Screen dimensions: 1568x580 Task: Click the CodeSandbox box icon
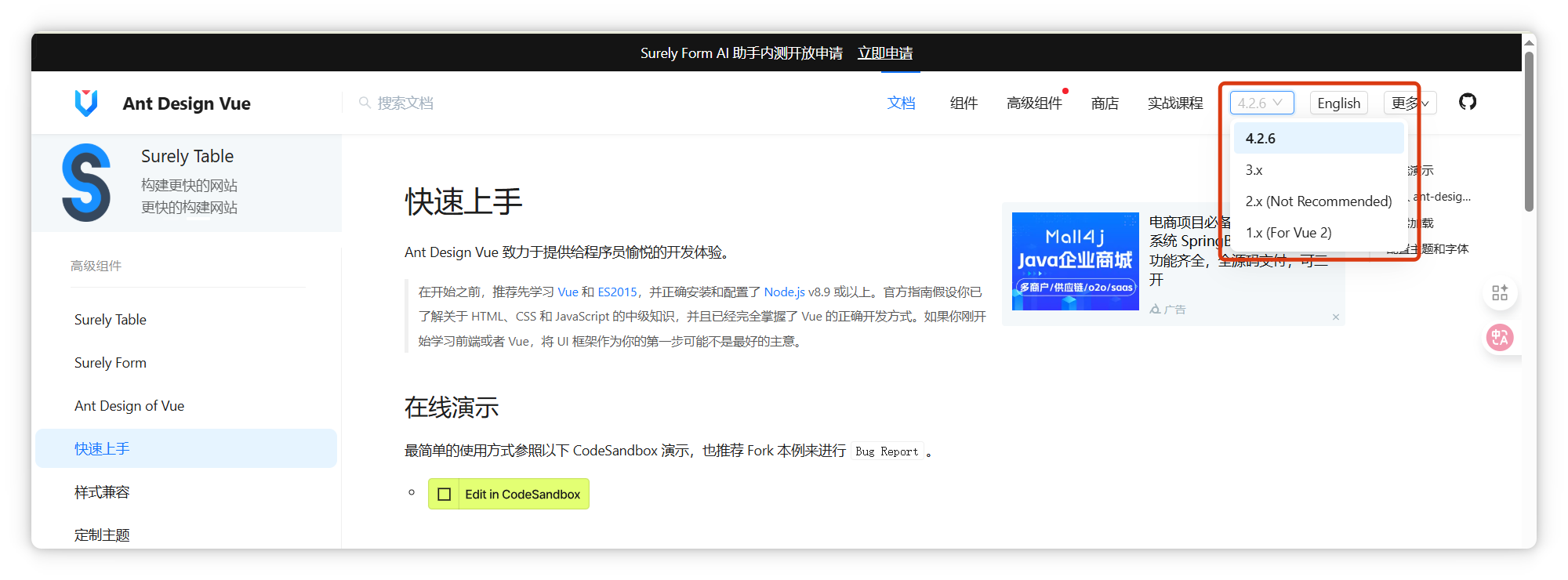coord(444,494)
